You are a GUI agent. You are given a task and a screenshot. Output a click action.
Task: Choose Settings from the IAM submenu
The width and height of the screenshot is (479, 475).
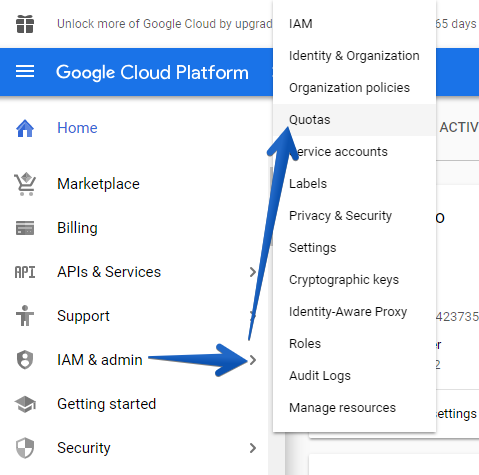click(x=354, y=248)
